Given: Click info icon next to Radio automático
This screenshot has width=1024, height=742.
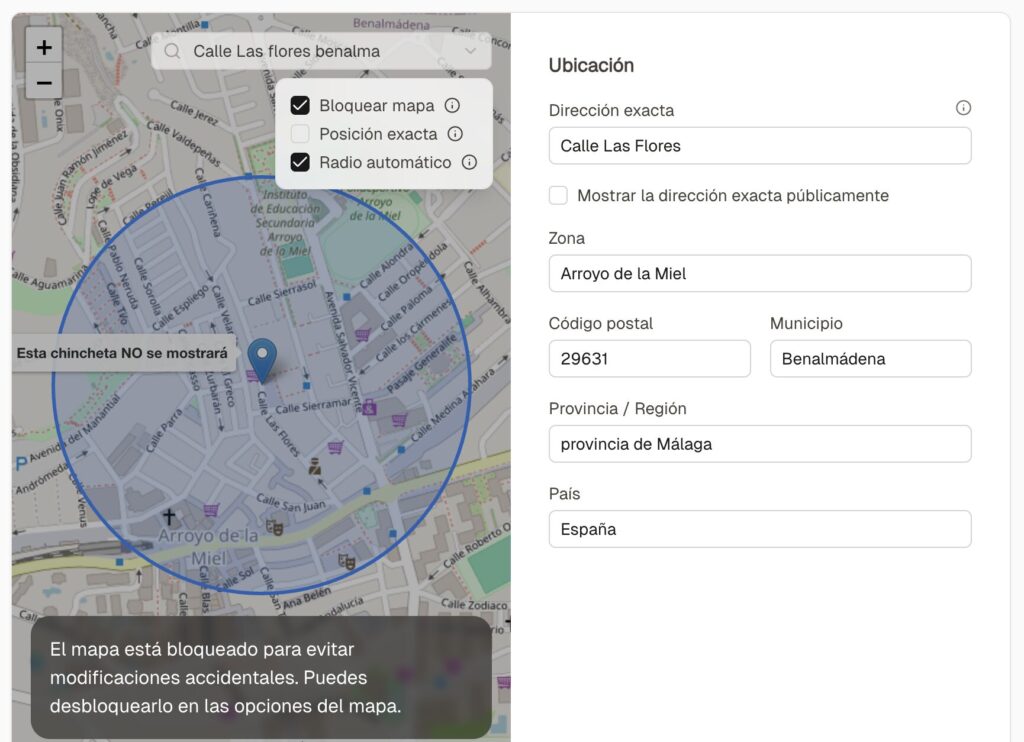Looking at the screenshot, I should tap(469, 162).
